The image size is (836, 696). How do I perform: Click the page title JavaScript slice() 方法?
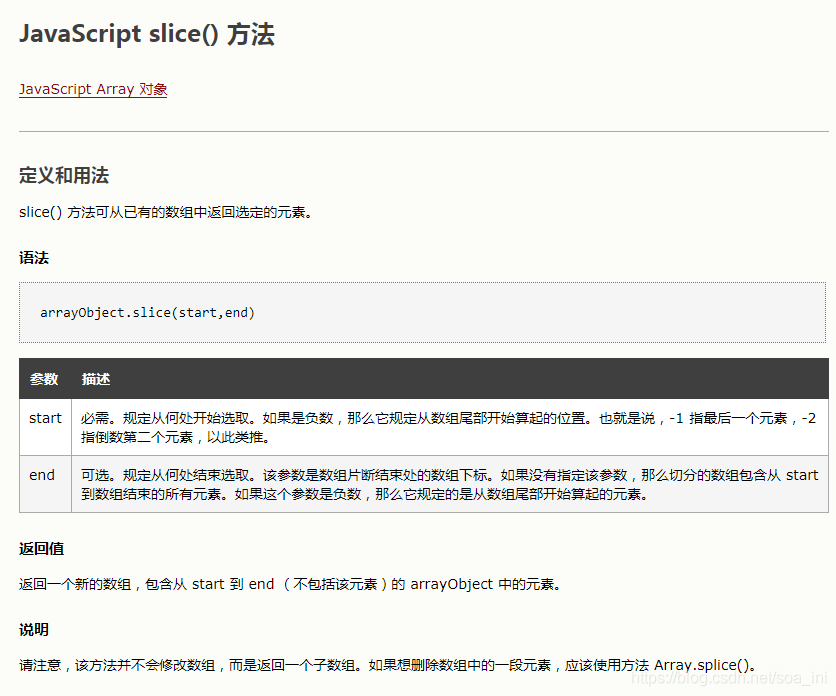pos(147,34)
